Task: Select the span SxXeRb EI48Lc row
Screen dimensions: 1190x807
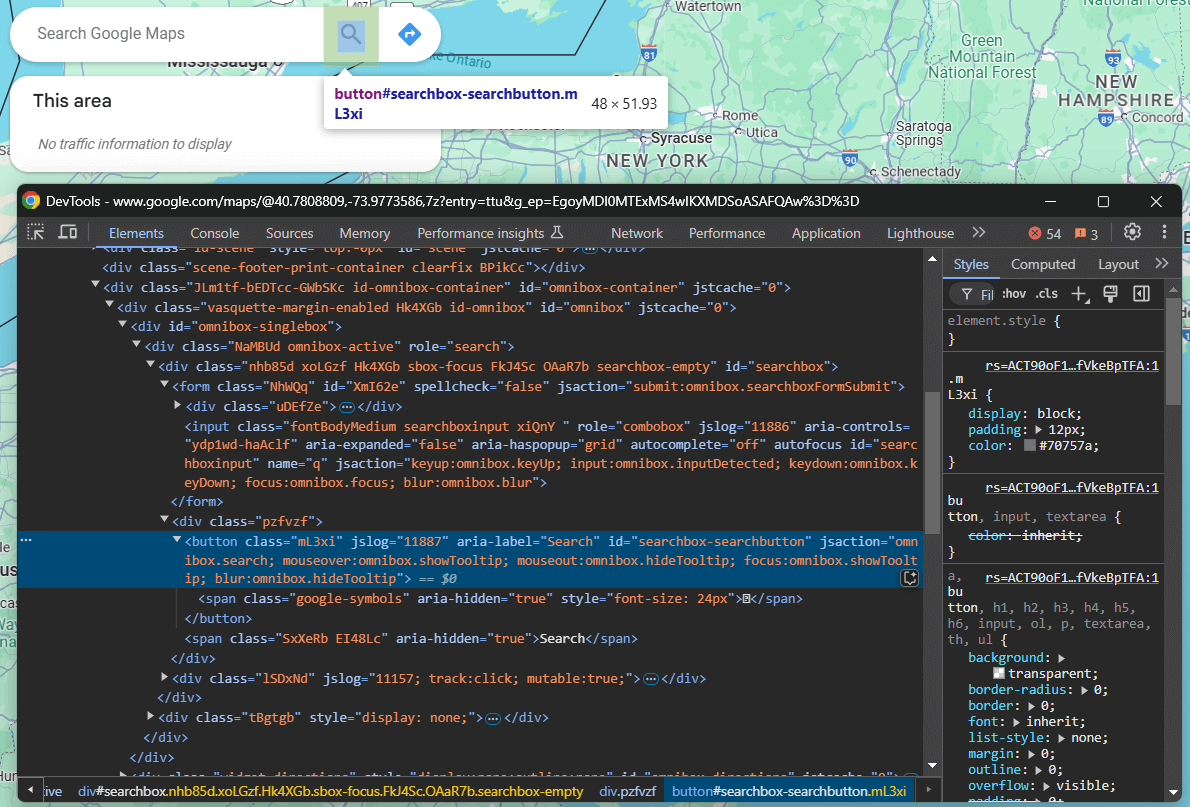Action: click(411, 638)
